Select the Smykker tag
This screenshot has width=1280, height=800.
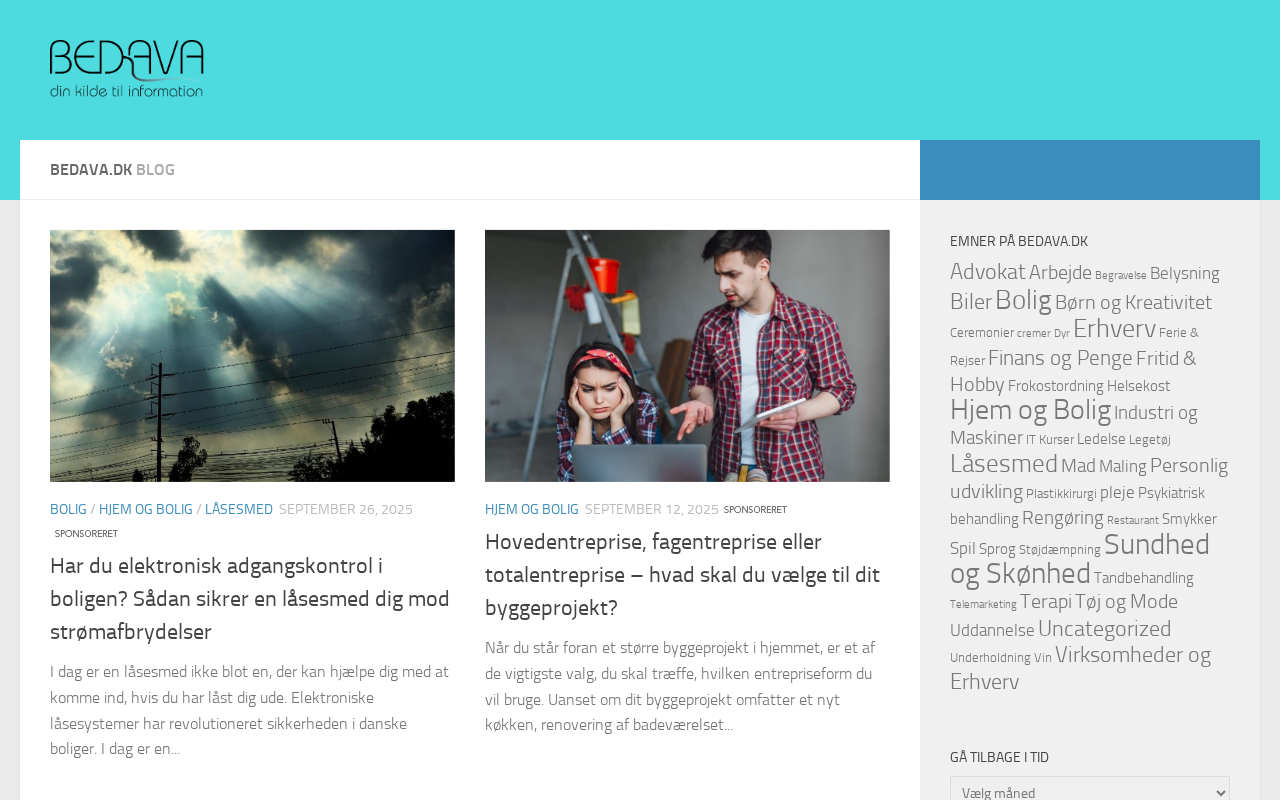click(1189, 519)
